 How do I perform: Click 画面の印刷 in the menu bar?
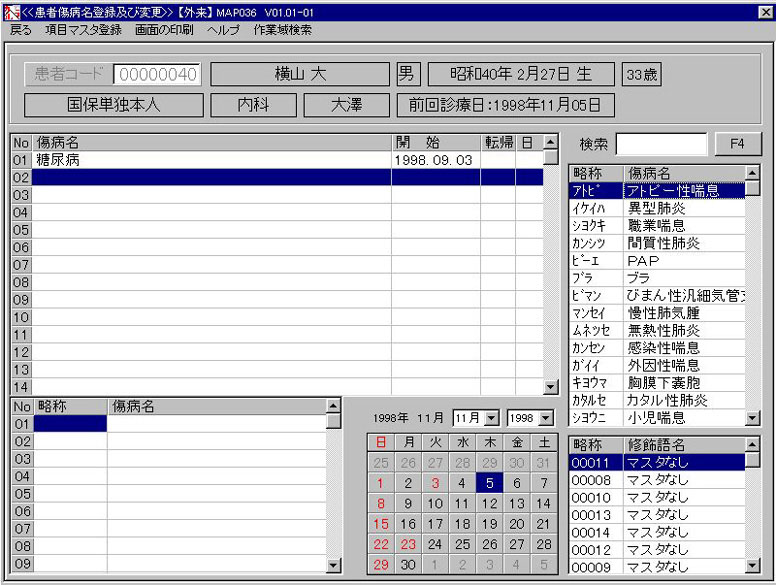click(164, 30)
